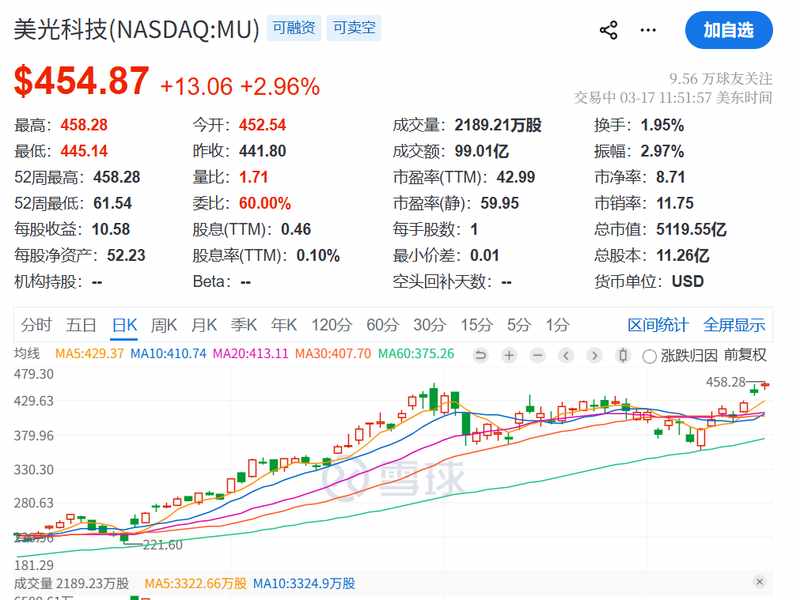
Task: Zoom in on the candlestick chart
Action: point(509,355)
